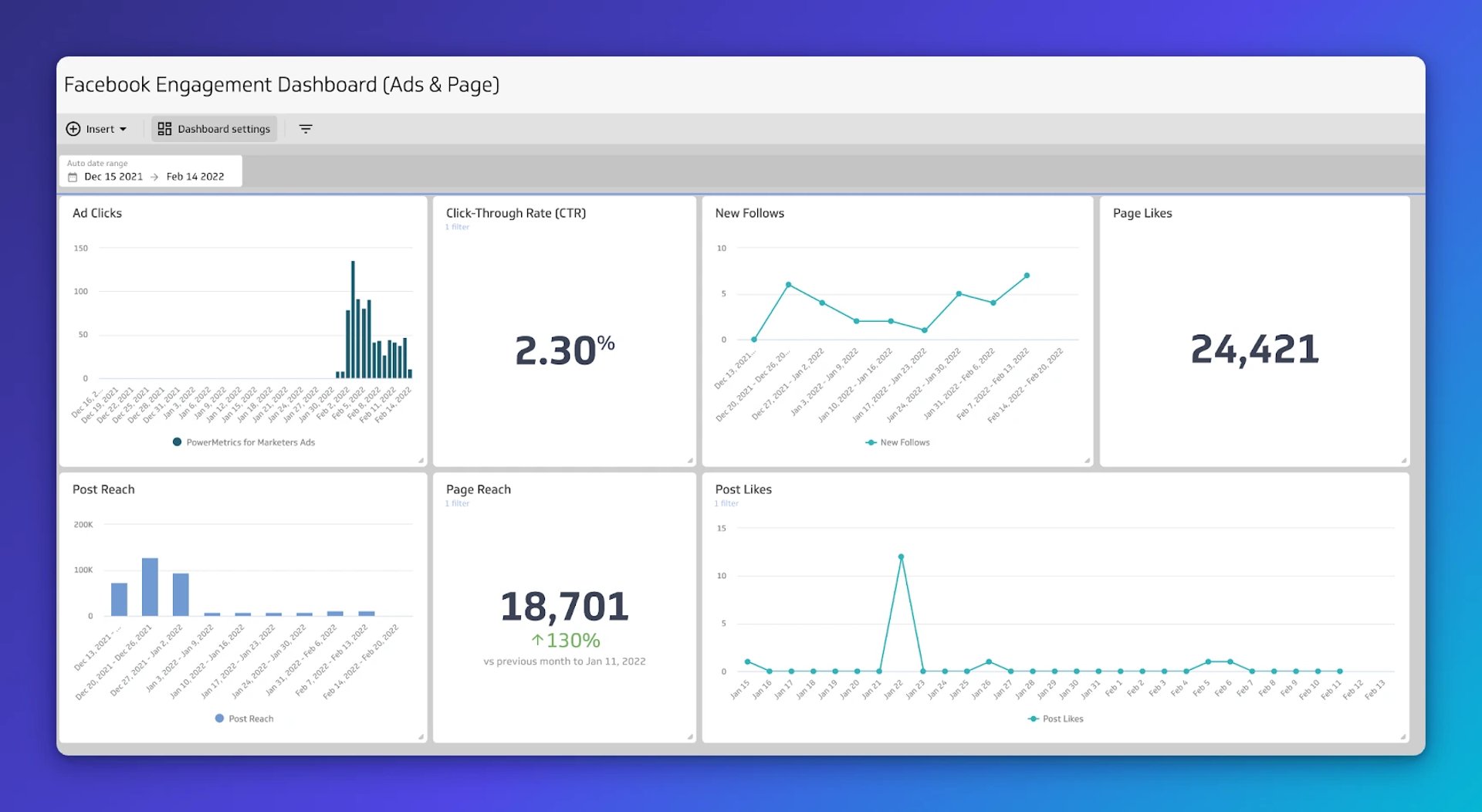The image size is (1482, 812).
Task: Click the New Follows resize corner handle
Action: 1087,461
